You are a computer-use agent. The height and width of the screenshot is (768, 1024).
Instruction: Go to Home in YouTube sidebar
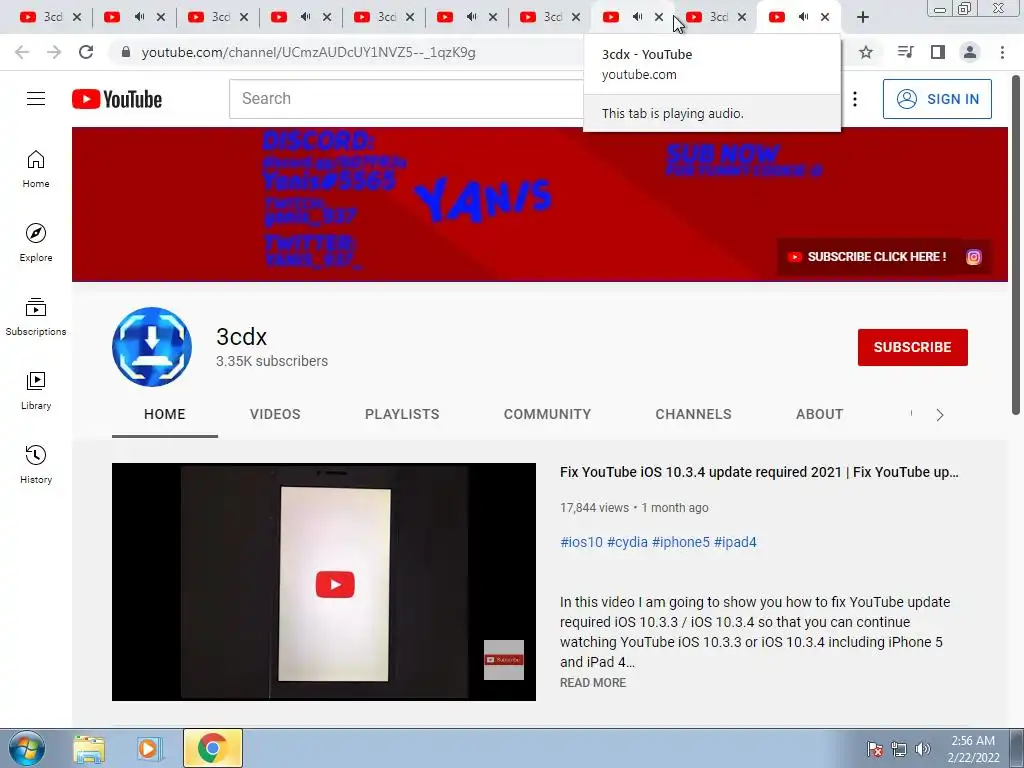36,168
